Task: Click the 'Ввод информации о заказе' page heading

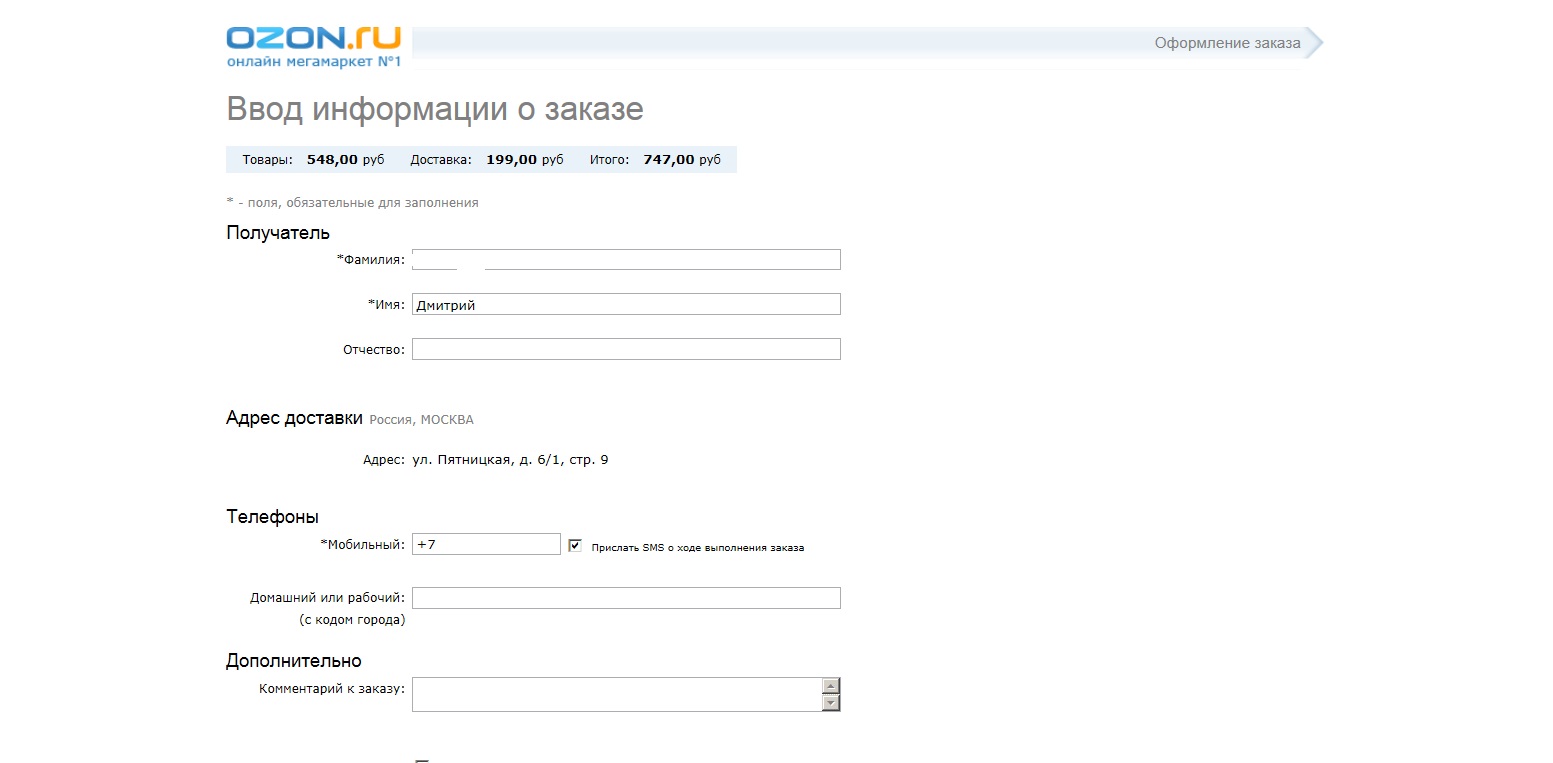Action: tap(435, 109)
